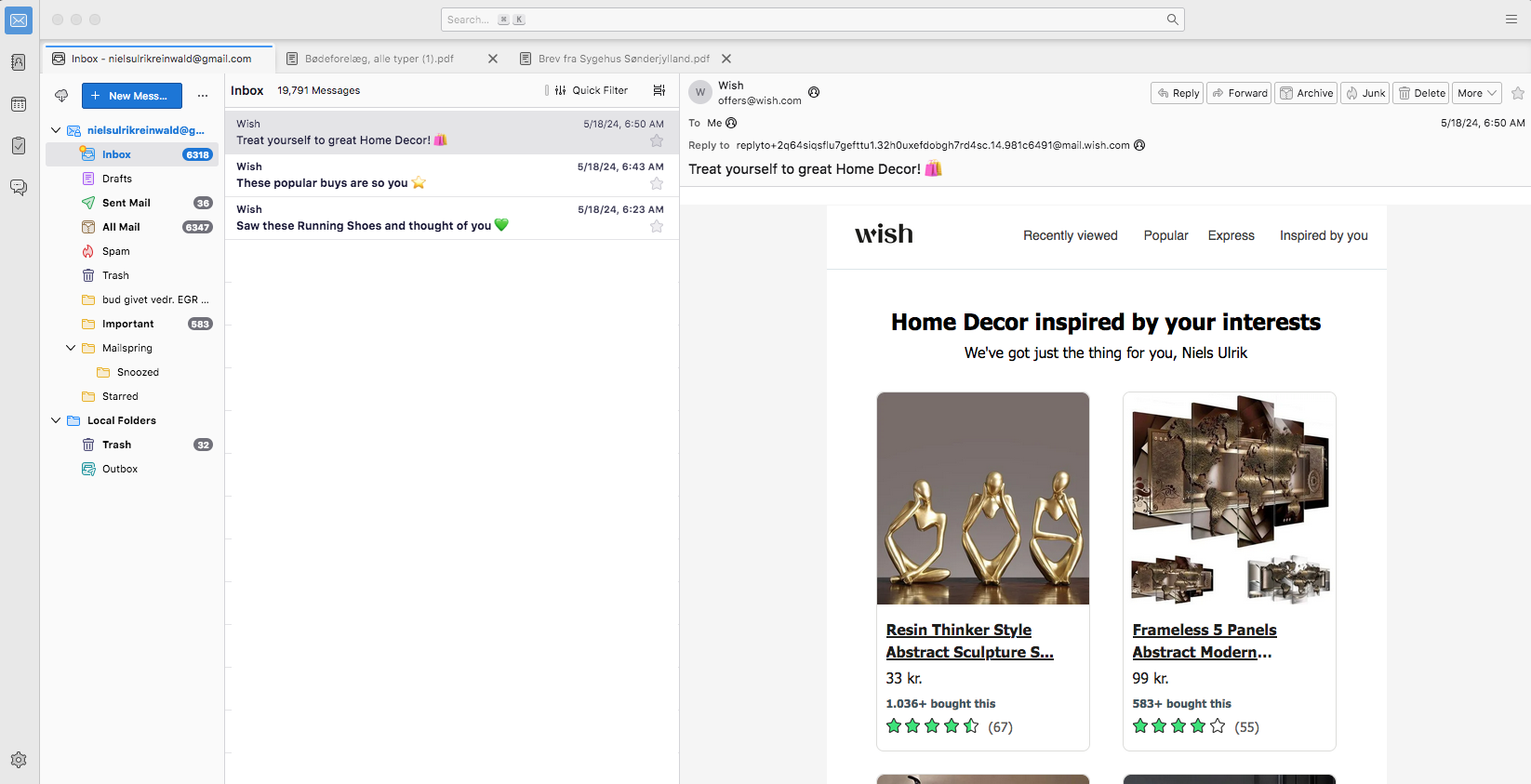
Task: Collapse the nielsulrikreinwald account tree
Action: click(56, 130)
